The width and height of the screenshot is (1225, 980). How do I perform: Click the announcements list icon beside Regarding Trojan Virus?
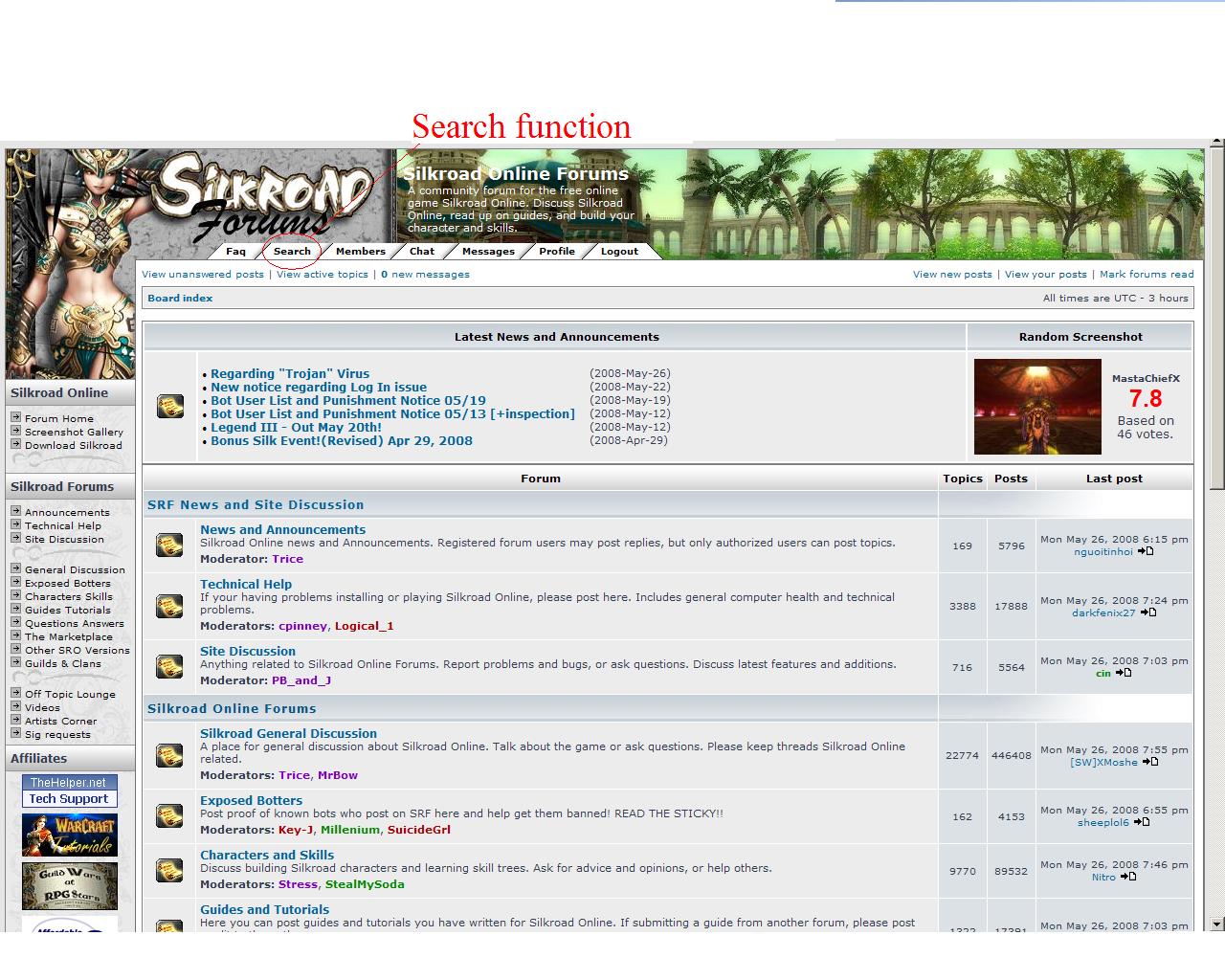tap(168, 406)
